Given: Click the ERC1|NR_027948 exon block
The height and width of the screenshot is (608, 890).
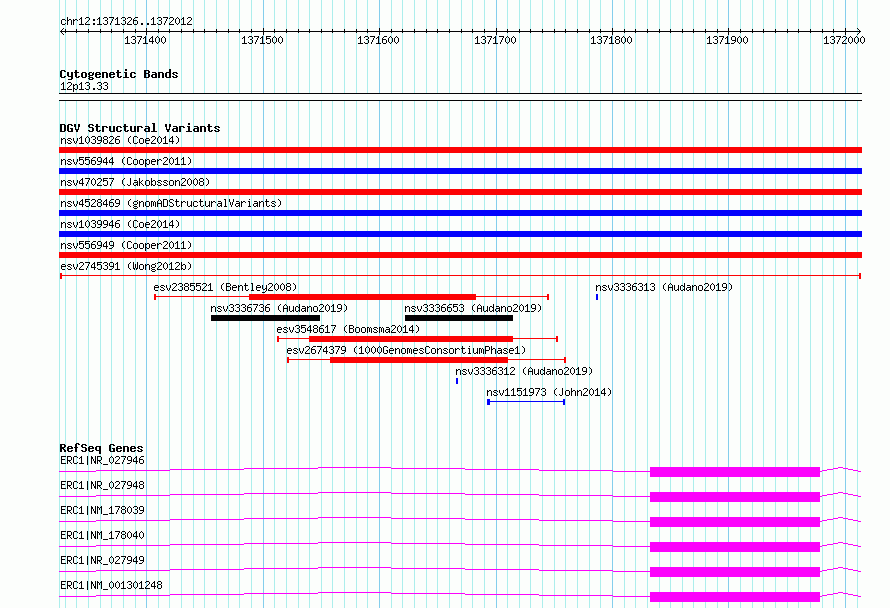Looking at the screenshot, I should pos(734,497).
